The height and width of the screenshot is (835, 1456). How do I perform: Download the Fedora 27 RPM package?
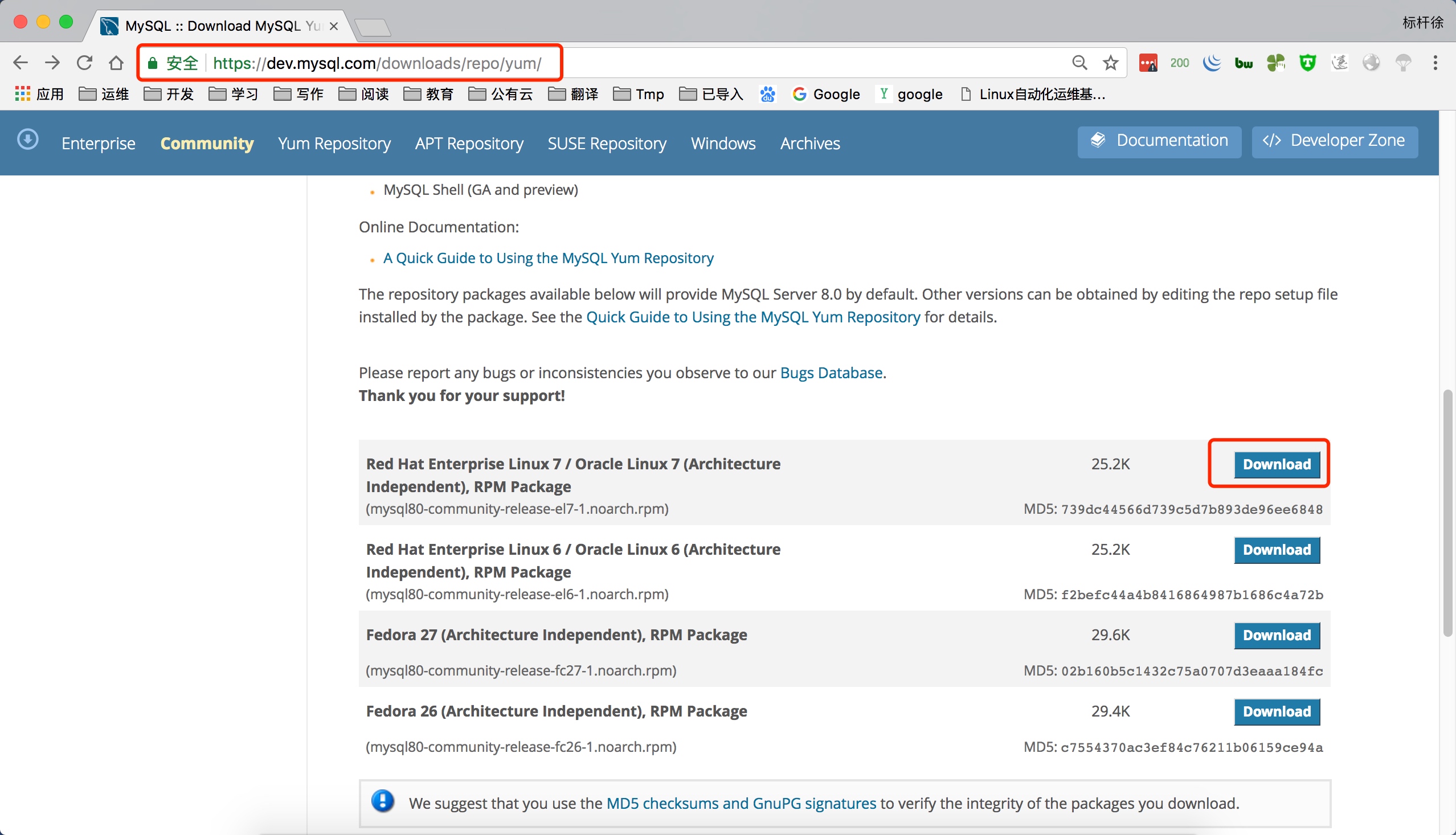(x=1277, y=635)
